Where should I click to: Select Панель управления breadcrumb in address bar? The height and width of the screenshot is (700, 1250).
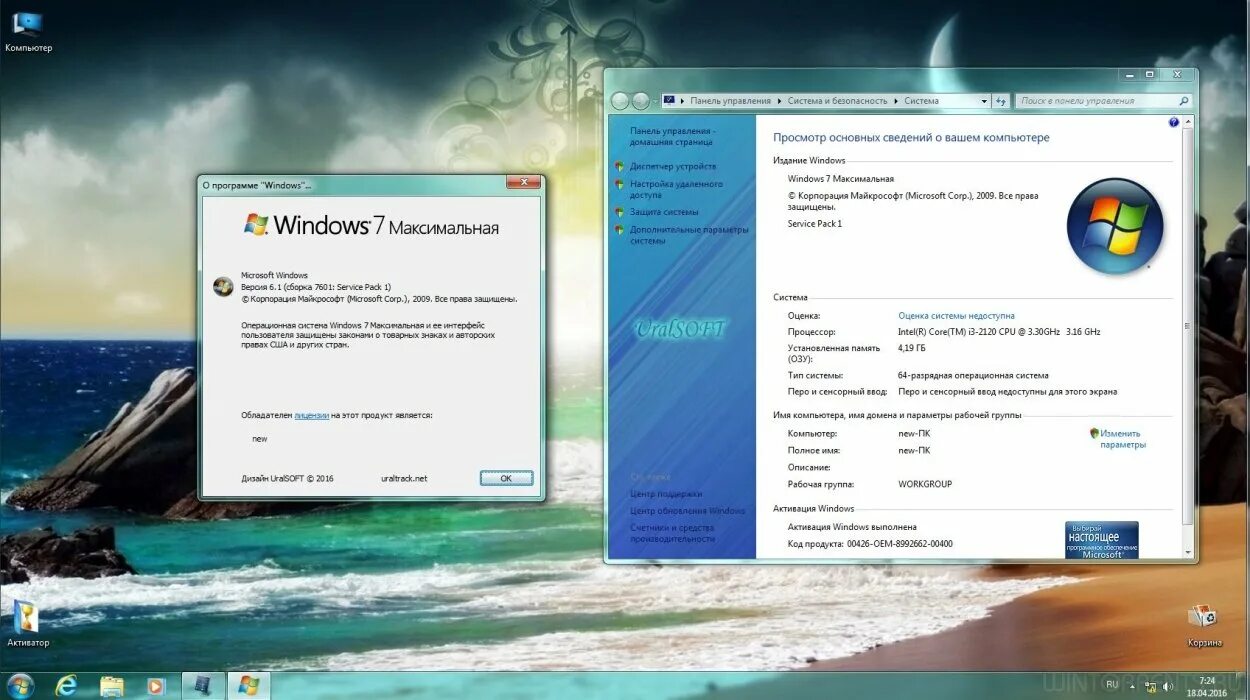(x=730, y=101)
